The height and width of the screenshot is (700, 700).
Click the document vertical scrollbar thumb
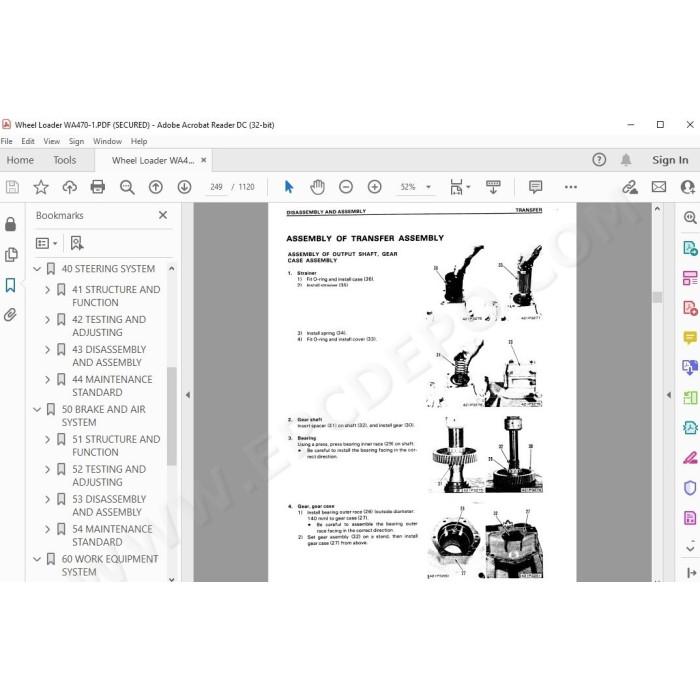(x=657, y=297)
